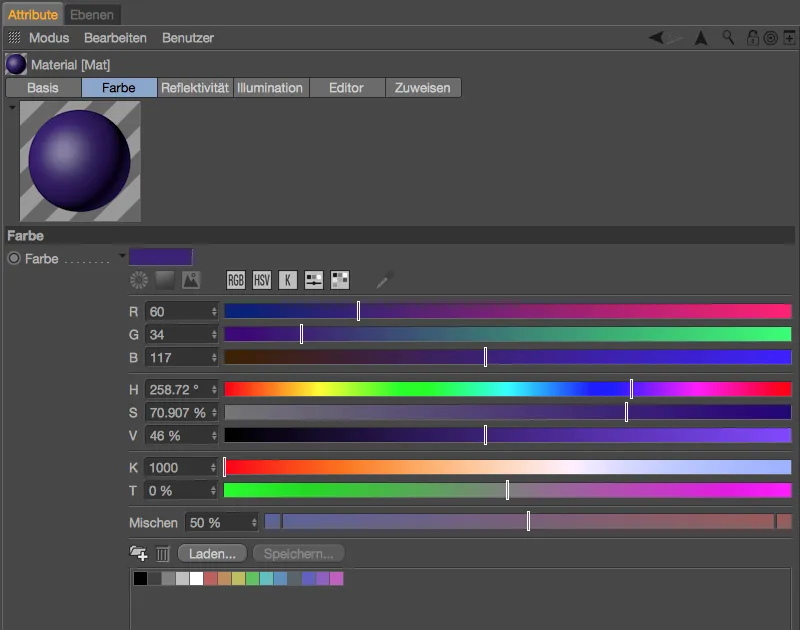Screen dimensions: 800x630
Task: Toggle the RGB sliders button
Action: (x=236, y=280)
